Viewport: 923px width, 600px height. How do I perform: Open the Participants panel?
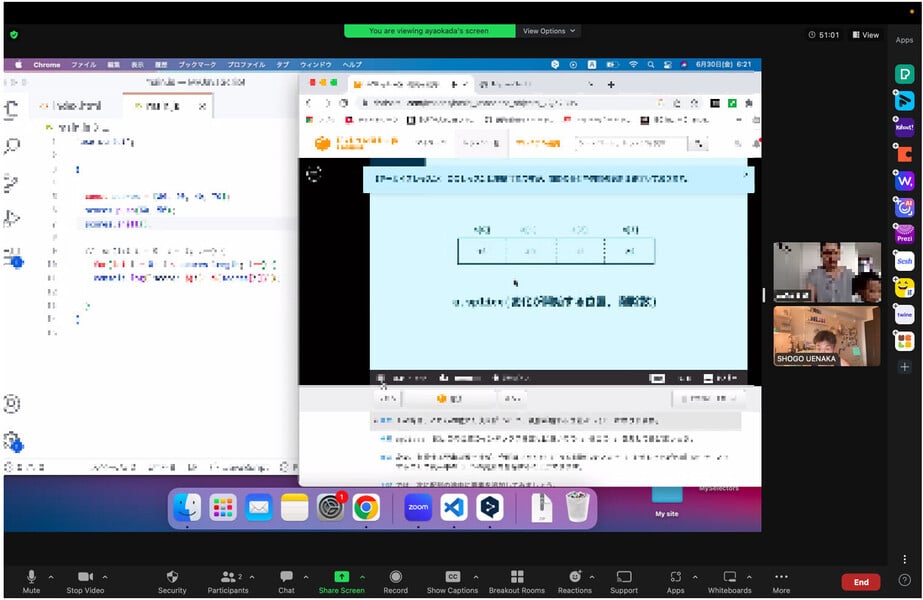pos(228,580)
